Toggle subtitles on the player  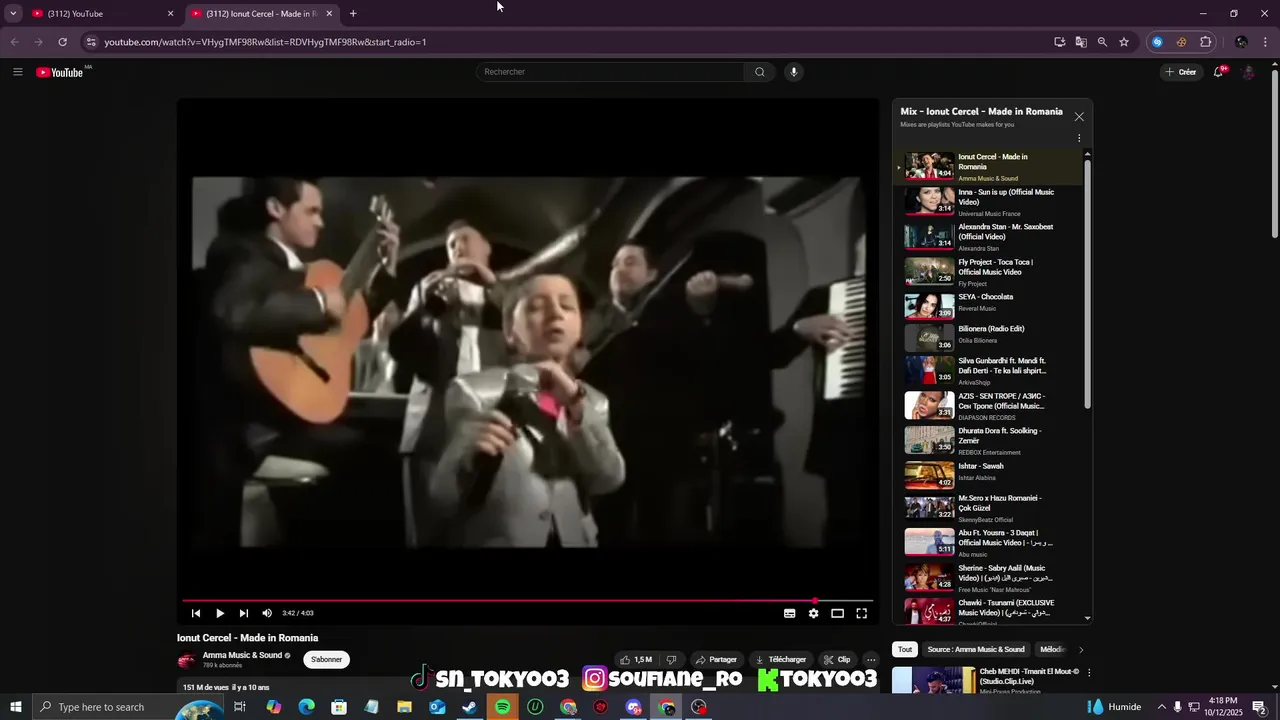(790, 613)
